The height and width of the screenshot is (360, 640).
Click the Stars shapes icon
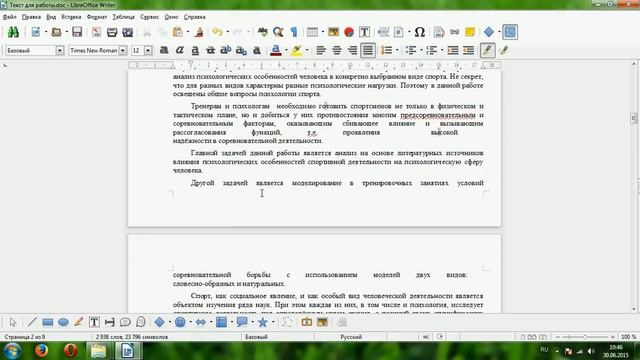262,322
